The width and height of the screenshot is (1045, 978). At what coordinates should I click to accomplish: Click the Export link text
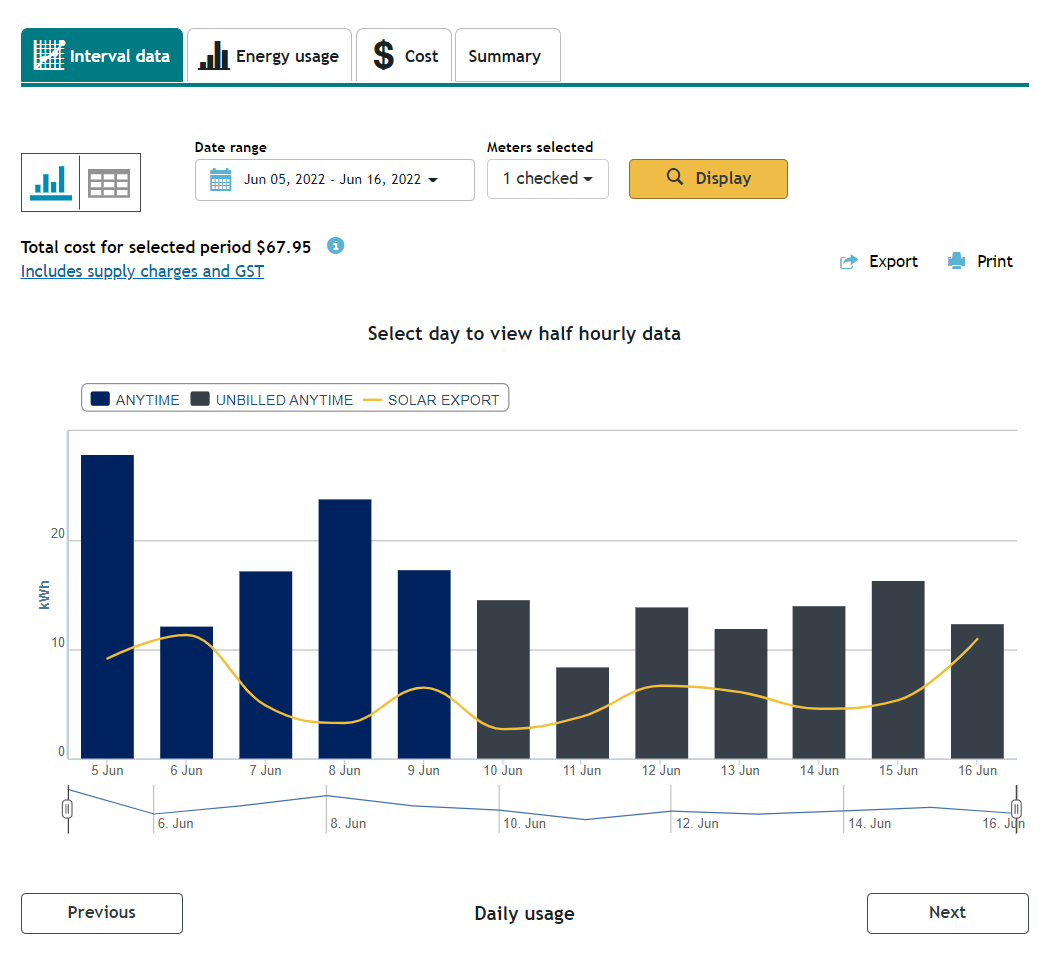[x=893, y=261]
